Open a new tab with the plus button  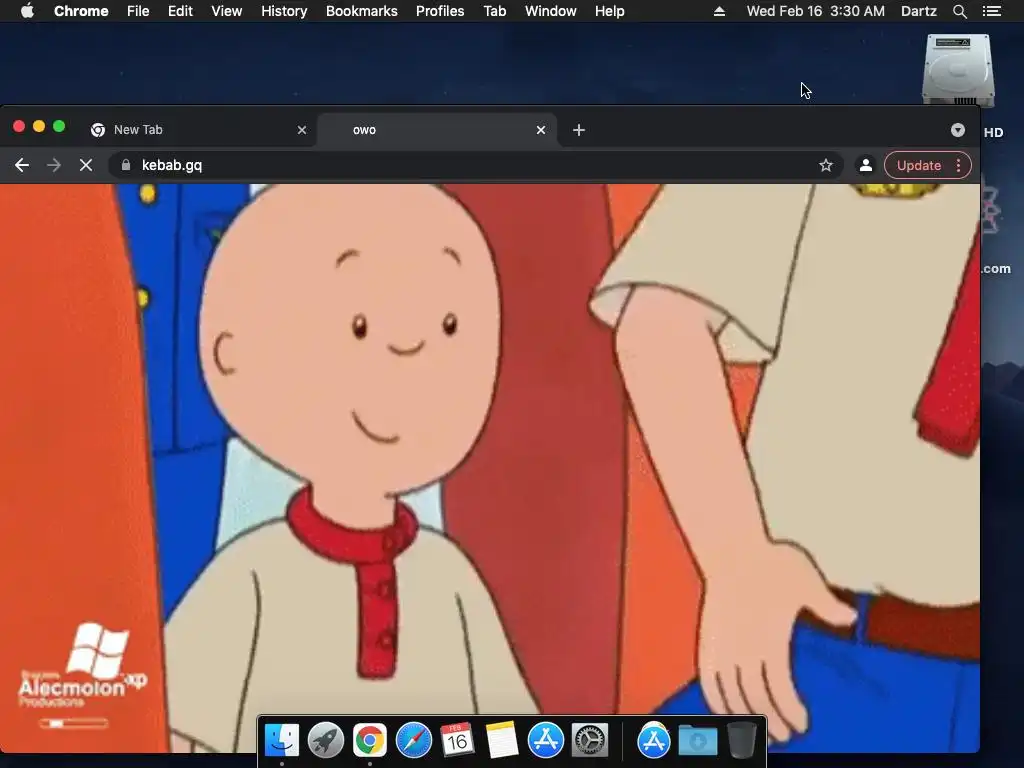pyautogui.click(x=579, y=130)
